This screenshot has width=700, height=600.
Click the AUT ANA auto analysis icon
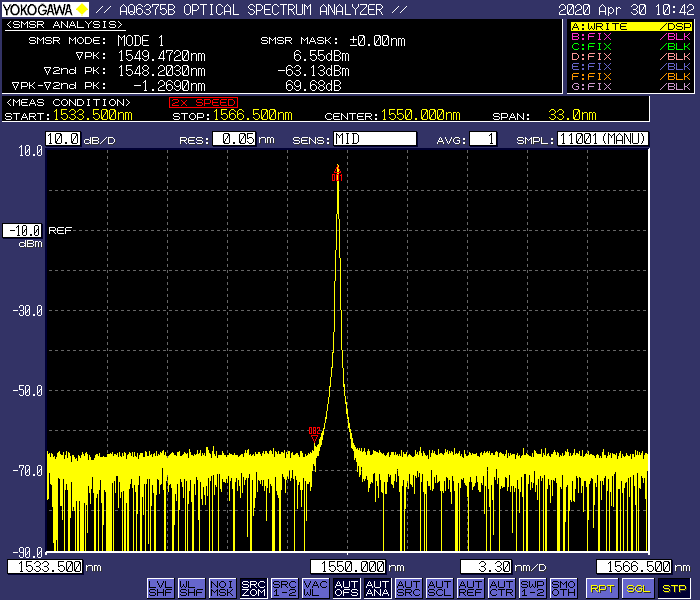click(377, 588)
